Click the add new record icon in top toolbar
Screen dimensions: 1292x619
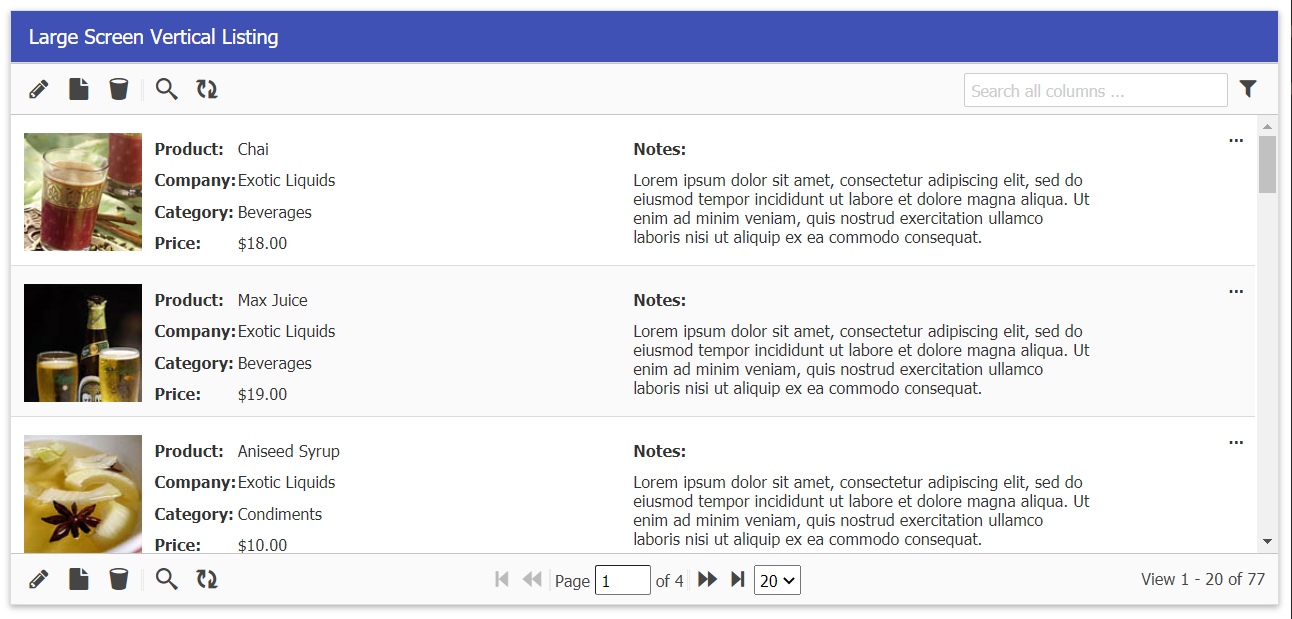(79, 90)
